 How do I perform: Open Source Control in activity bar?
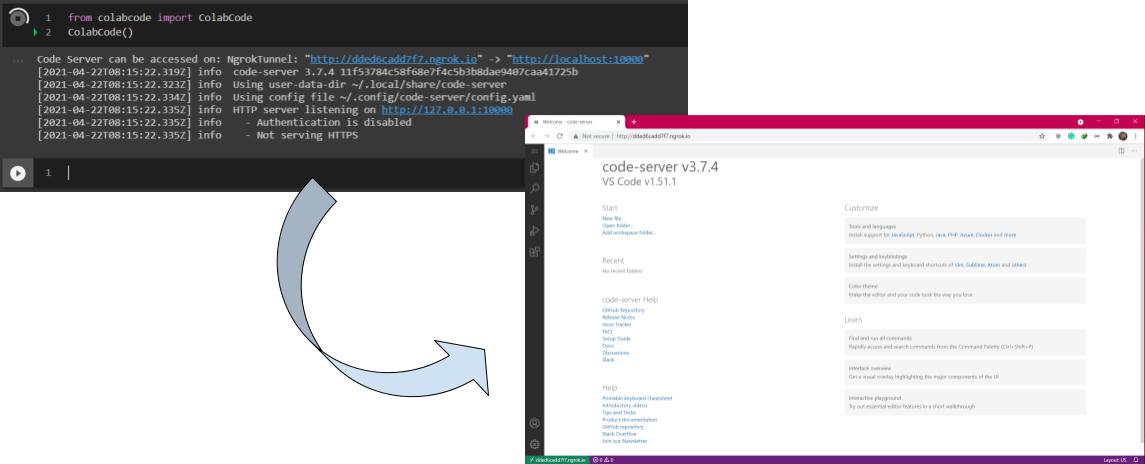[535, 210]
